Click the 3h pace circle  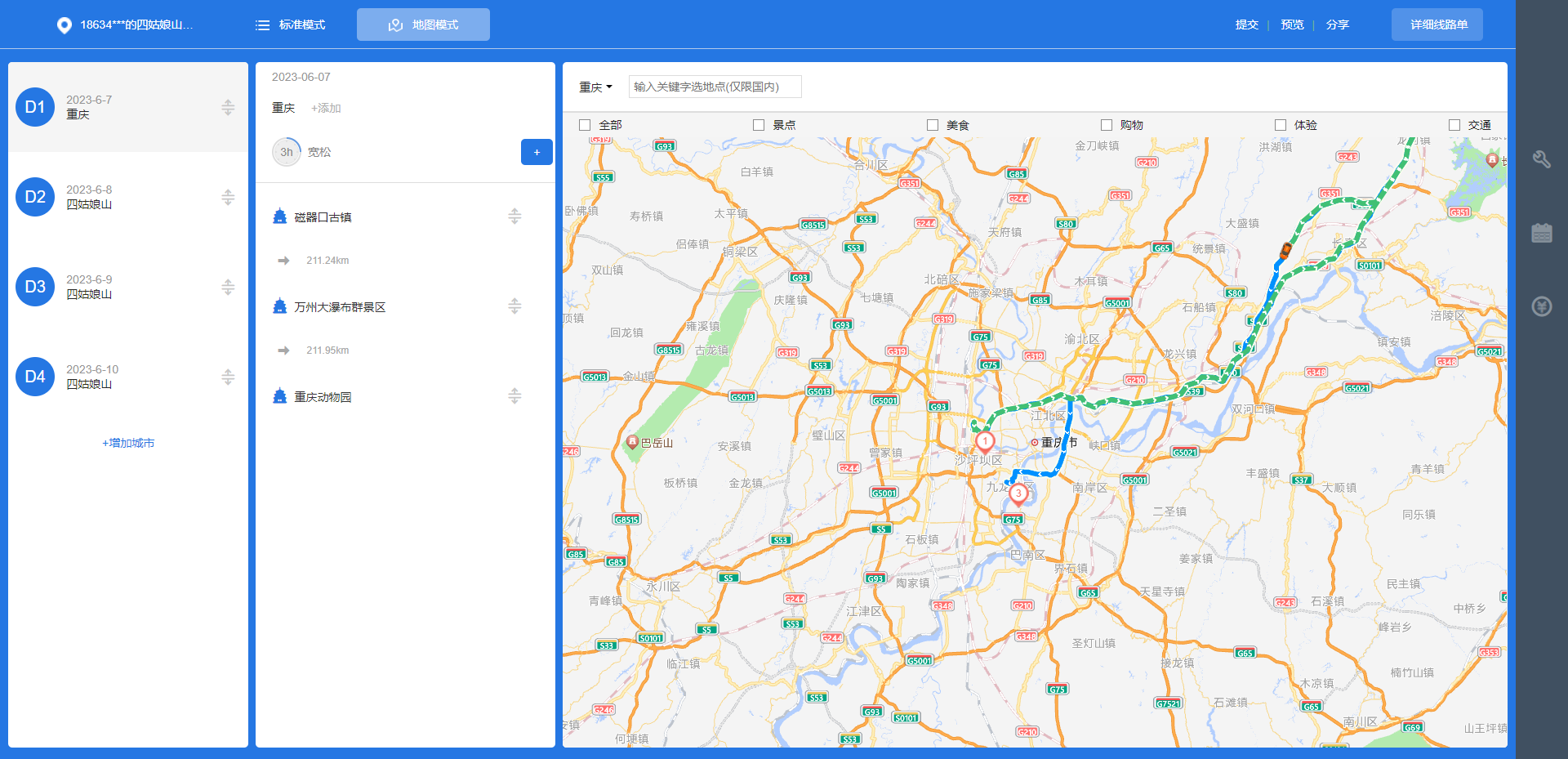click(x=287, y=152)
